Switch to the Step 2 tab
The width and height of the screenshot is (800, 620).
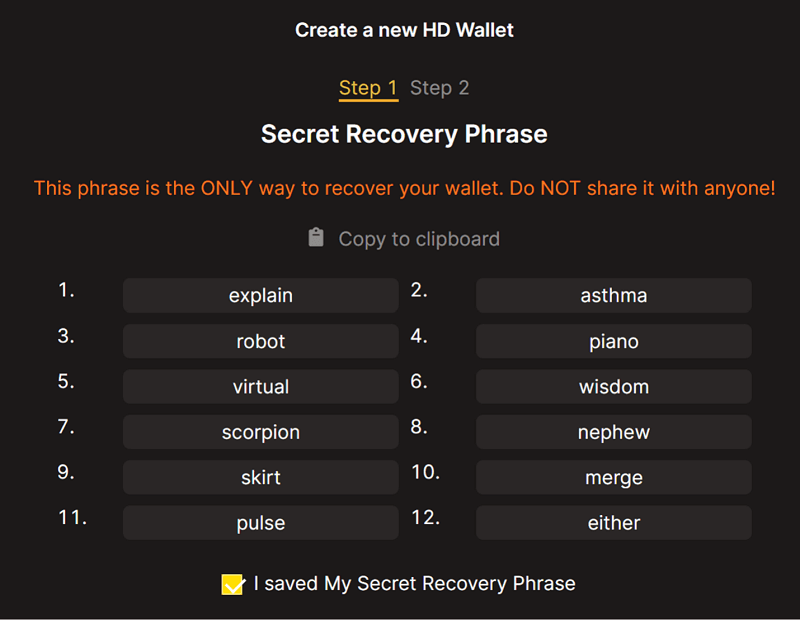[x=439, y=88]
